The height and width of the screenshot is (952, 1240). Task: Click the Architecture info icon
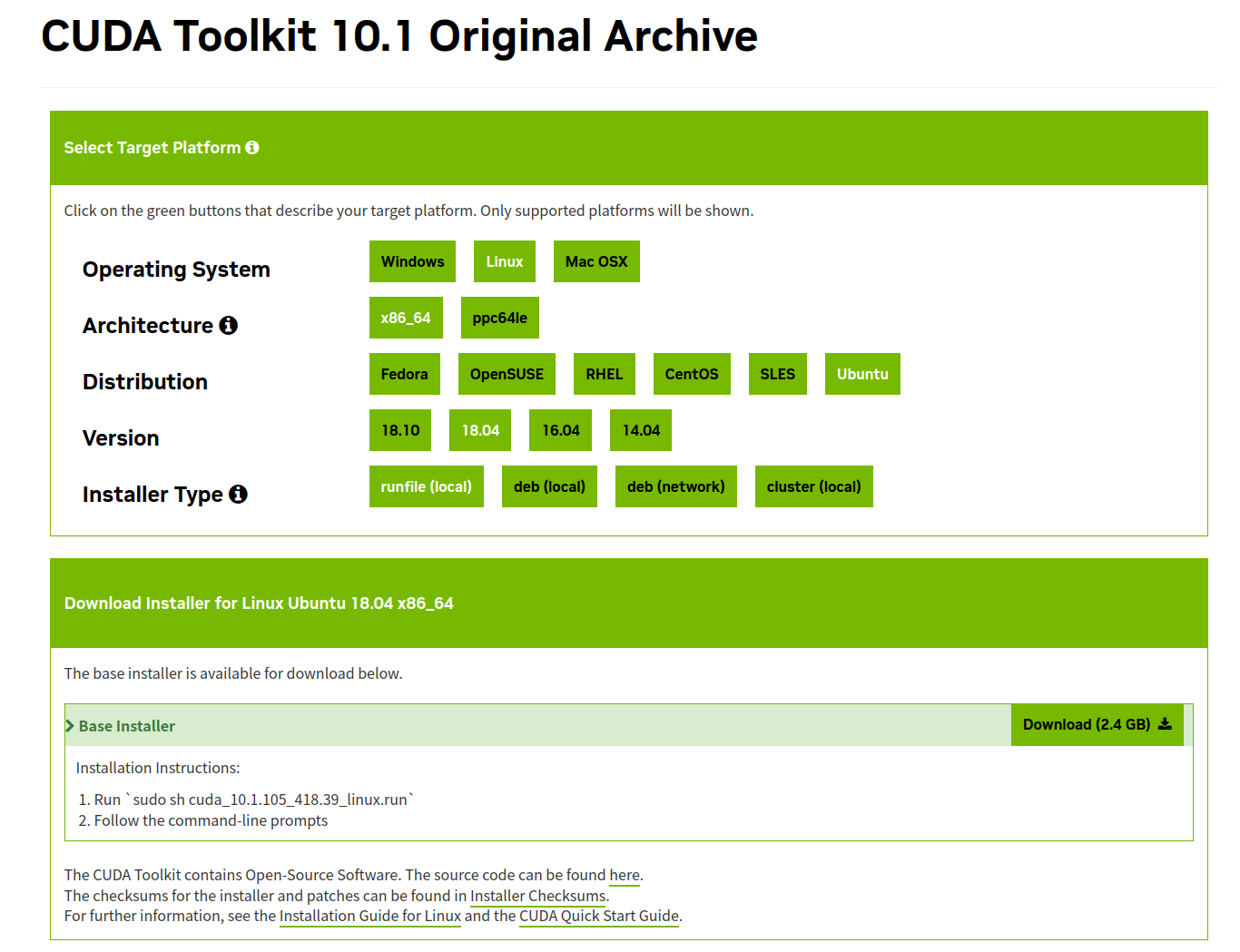(229, 325)
